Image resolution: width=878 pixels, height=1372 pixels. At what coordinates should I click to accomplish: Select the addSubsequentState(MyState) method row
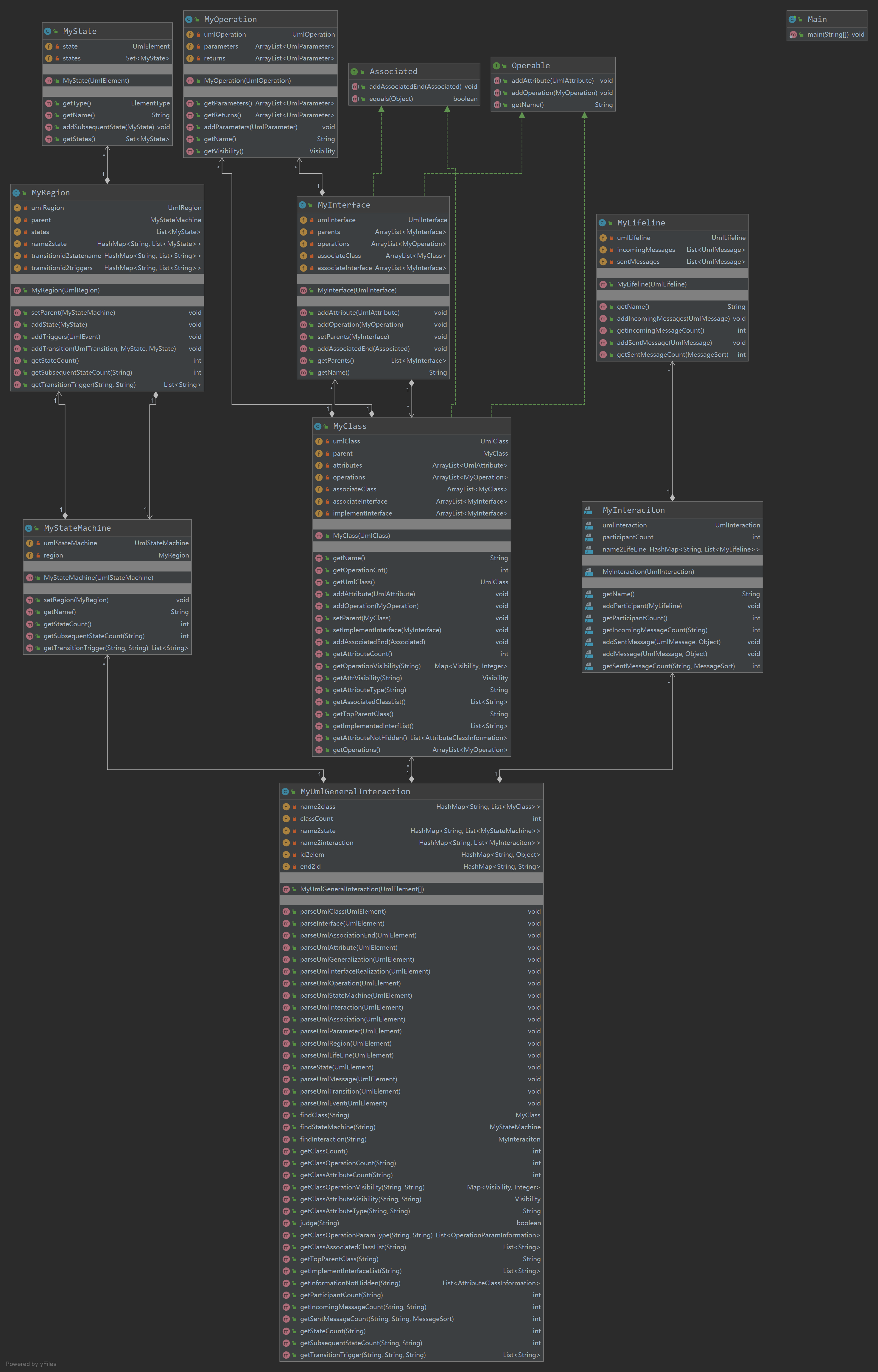tap(108, 127)
